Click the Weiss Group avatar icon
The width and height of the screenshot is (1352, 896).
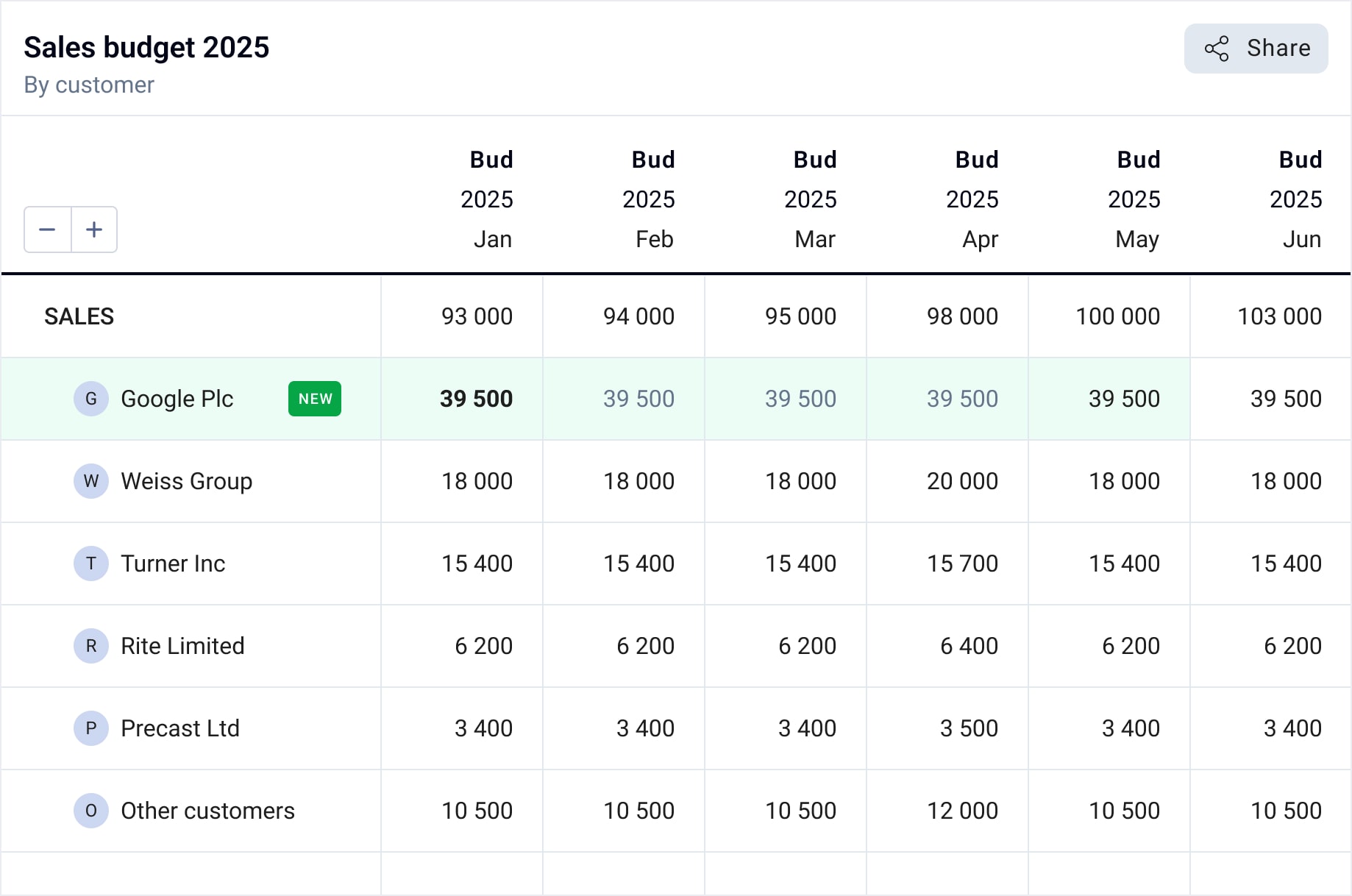pyautogui.click(x=91, y=481)
